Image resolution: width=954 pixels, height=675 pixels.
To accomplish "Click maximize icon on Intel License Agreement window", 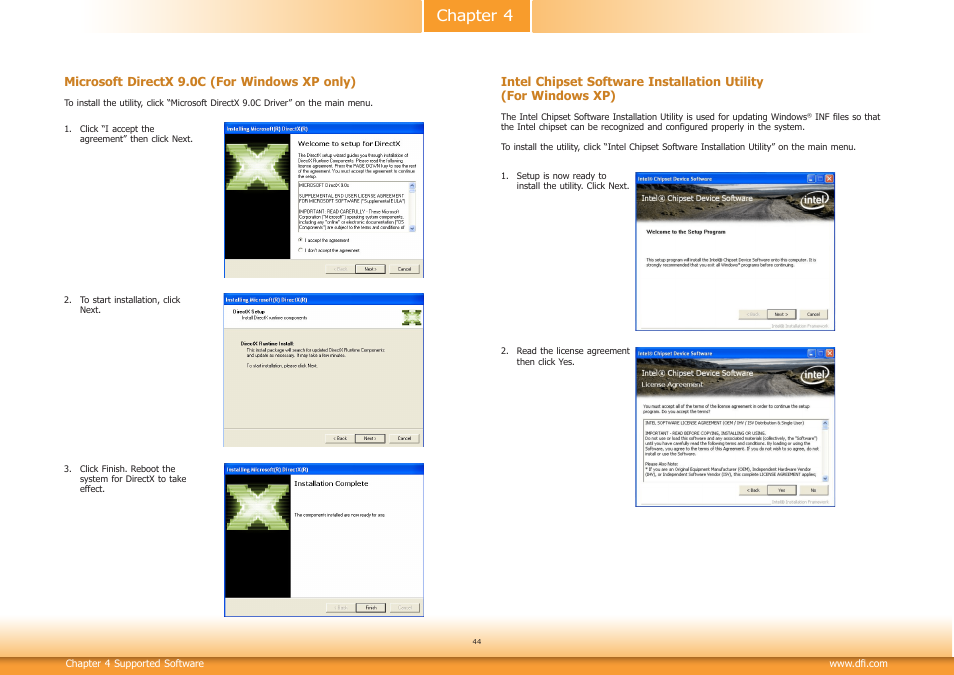I will tap(820, 353).
